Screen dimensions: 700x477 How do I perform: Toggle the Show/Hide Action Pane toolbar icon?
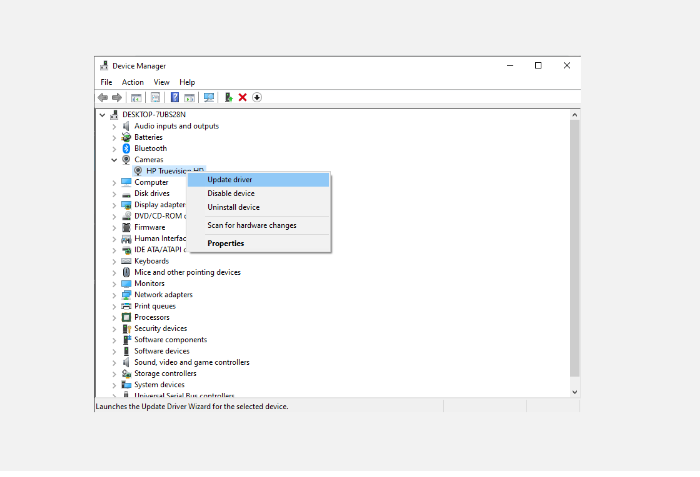coord(189,97)
